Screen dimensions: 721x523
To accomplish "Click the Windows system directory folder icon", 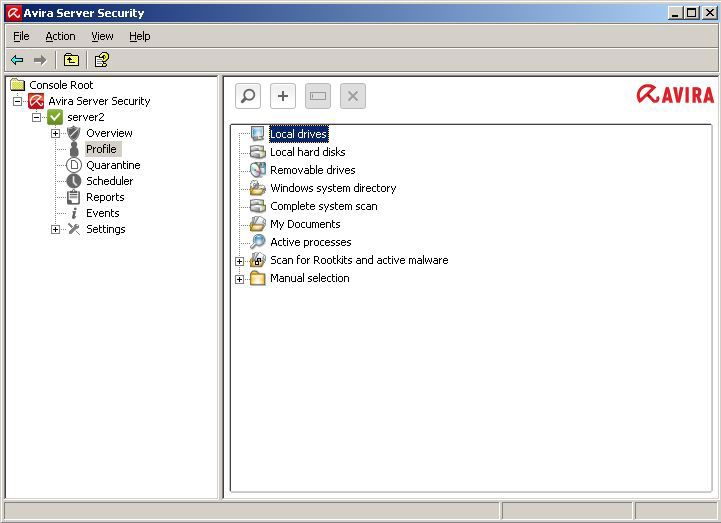I will pos(258,188).
